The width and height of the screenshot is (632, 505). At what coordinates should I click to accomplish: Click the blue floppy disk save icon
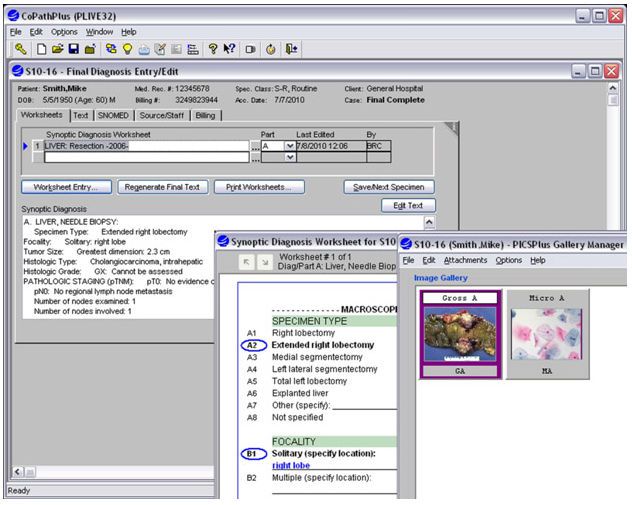pos(74,49)
